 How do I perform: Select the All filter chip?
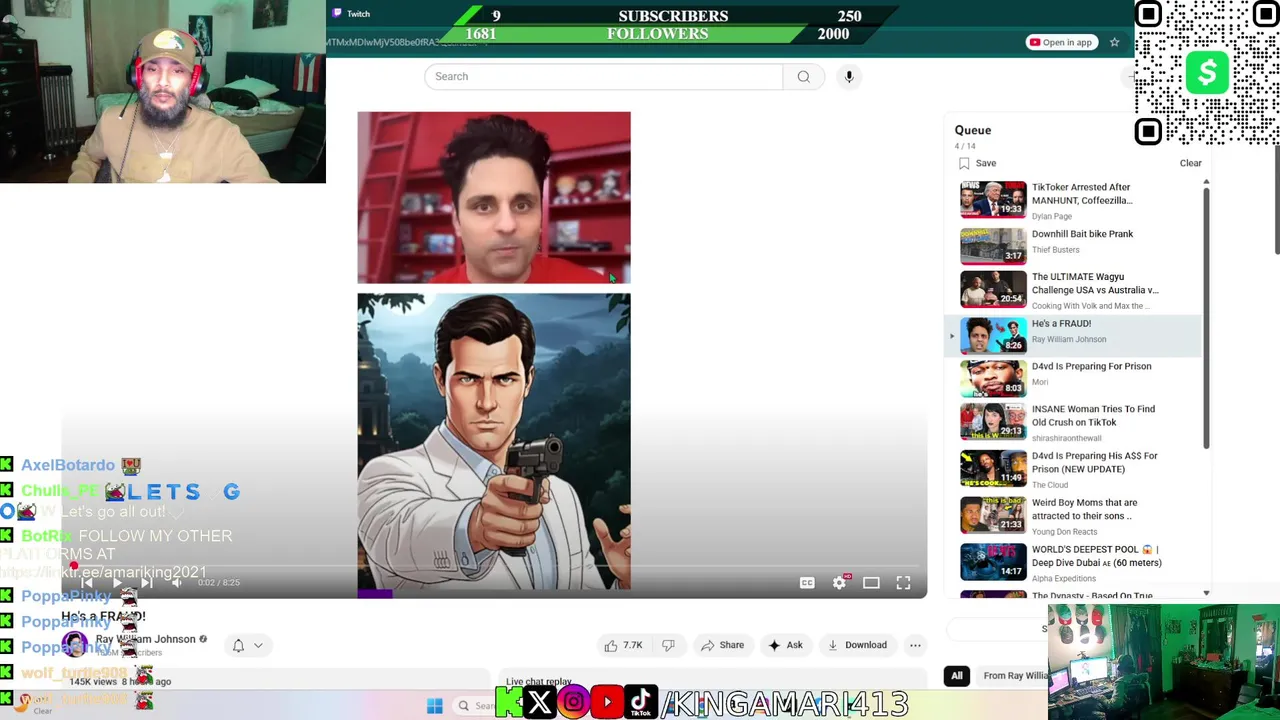956,676
